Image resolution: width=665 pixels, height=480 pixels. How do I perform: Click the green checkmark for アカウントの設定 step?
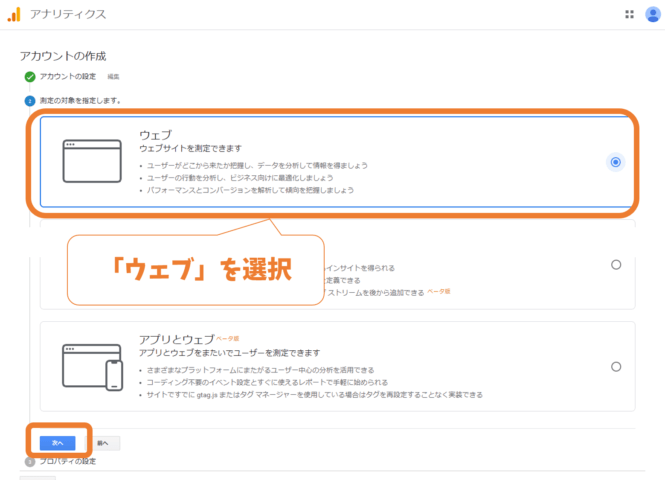[30, 77]
